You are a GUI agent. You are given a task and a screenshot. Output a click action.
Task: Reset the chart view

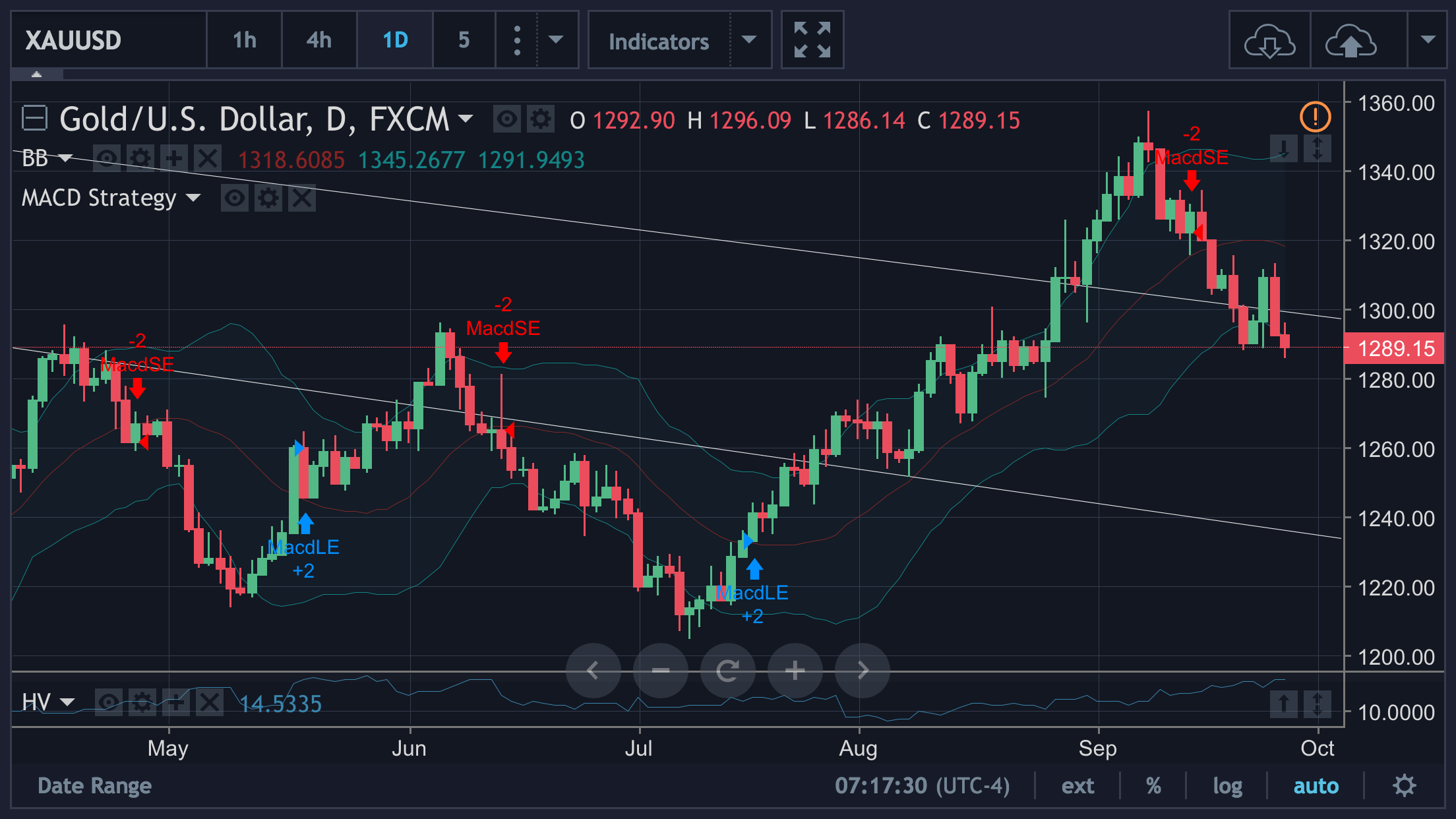[x=728, y=671]
